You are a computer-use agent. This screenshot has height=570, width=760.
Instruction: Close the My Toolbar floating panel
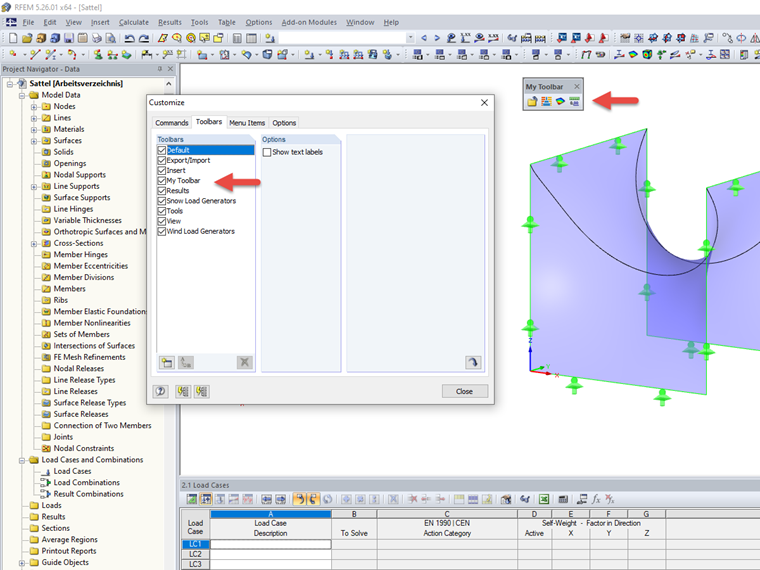pos(577,86)
